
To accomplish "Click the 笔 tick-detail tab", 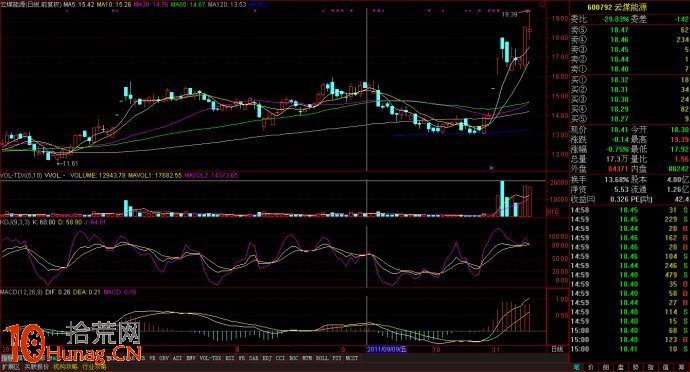I will pyautogui.click(x=577, y=367).
